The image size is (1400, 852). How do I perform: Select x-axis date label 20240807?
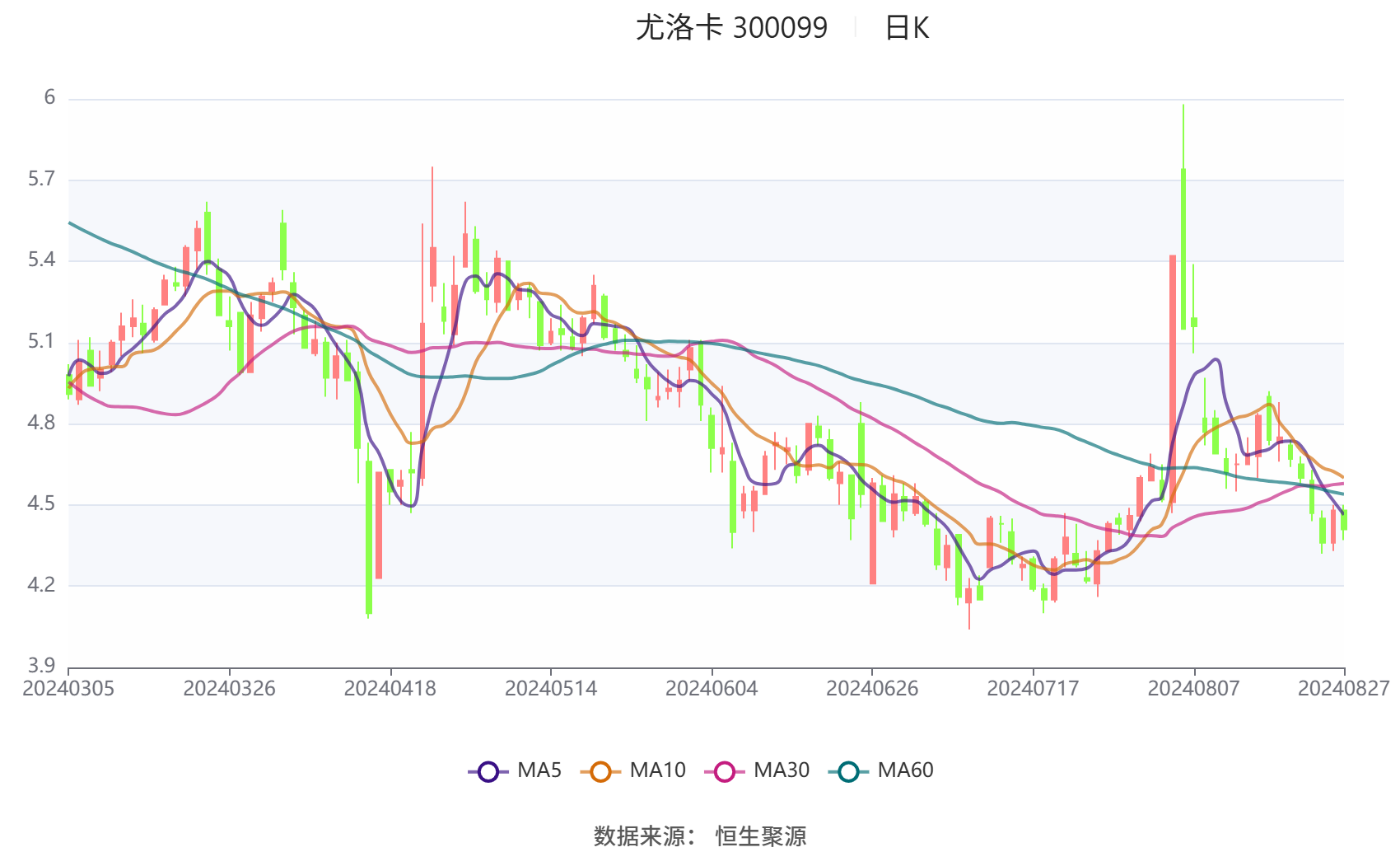[x=1194, y=689]
